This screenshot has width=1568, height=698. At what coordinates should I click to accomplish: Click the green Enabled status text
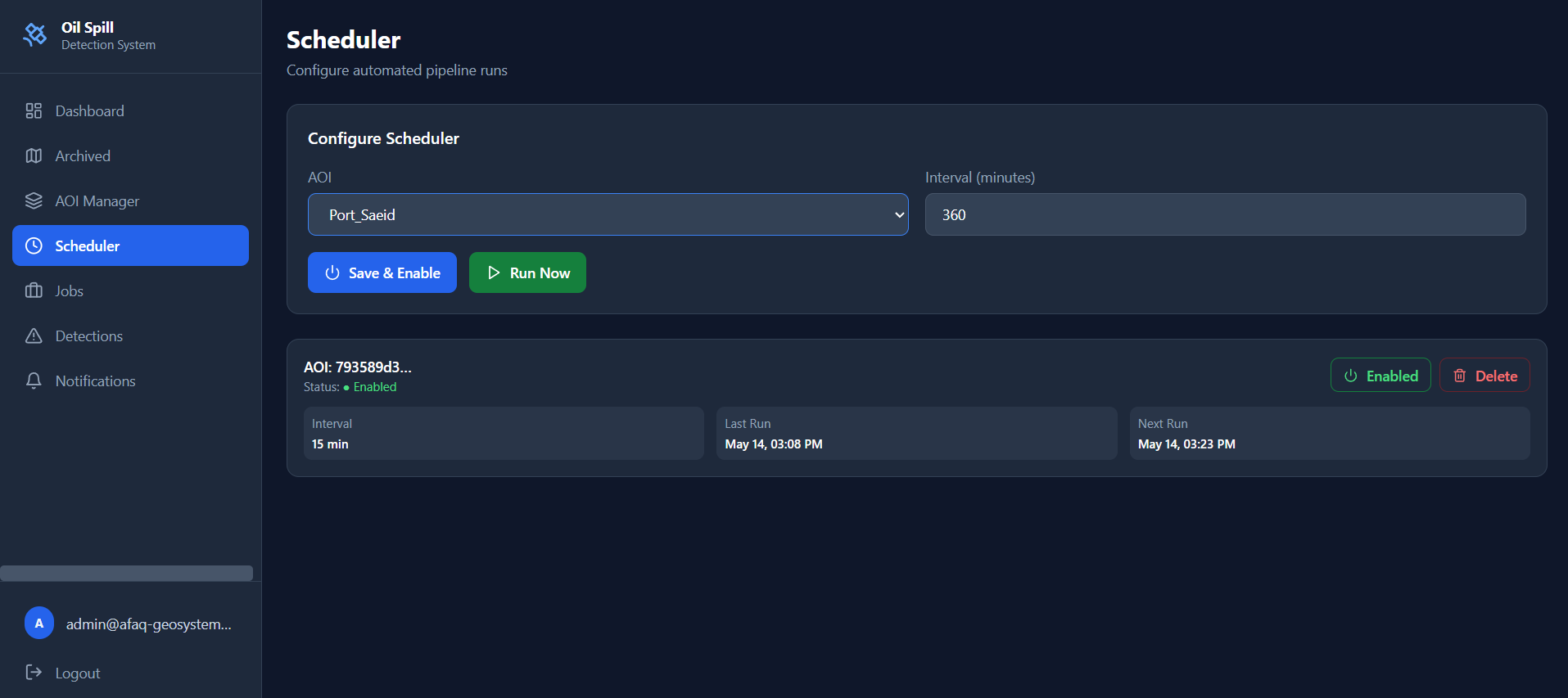(x=375, y=387)
